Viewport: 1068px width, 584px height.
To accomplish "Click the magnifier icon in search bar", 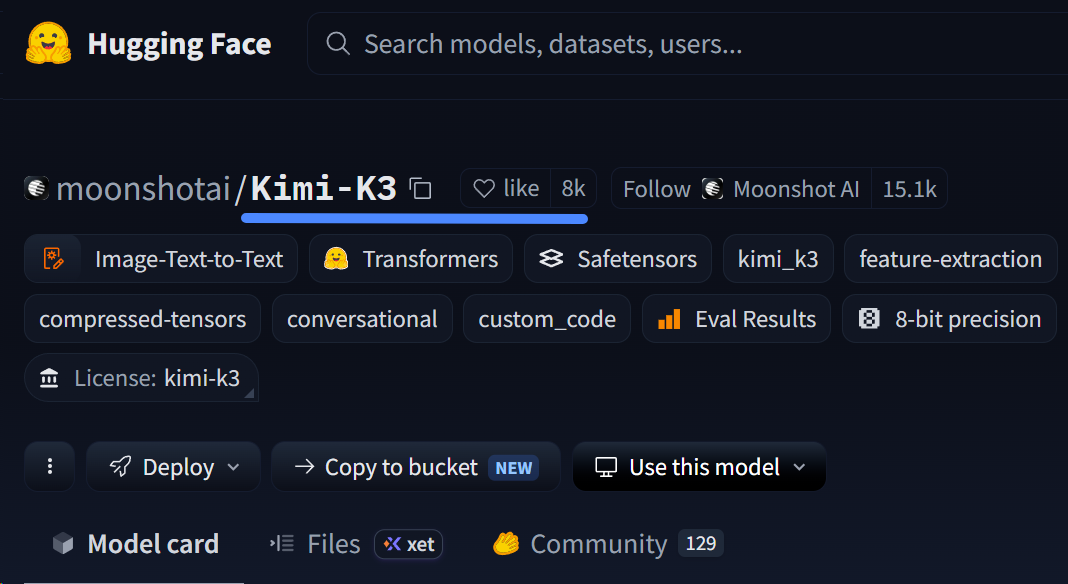I will coord(338,44).
